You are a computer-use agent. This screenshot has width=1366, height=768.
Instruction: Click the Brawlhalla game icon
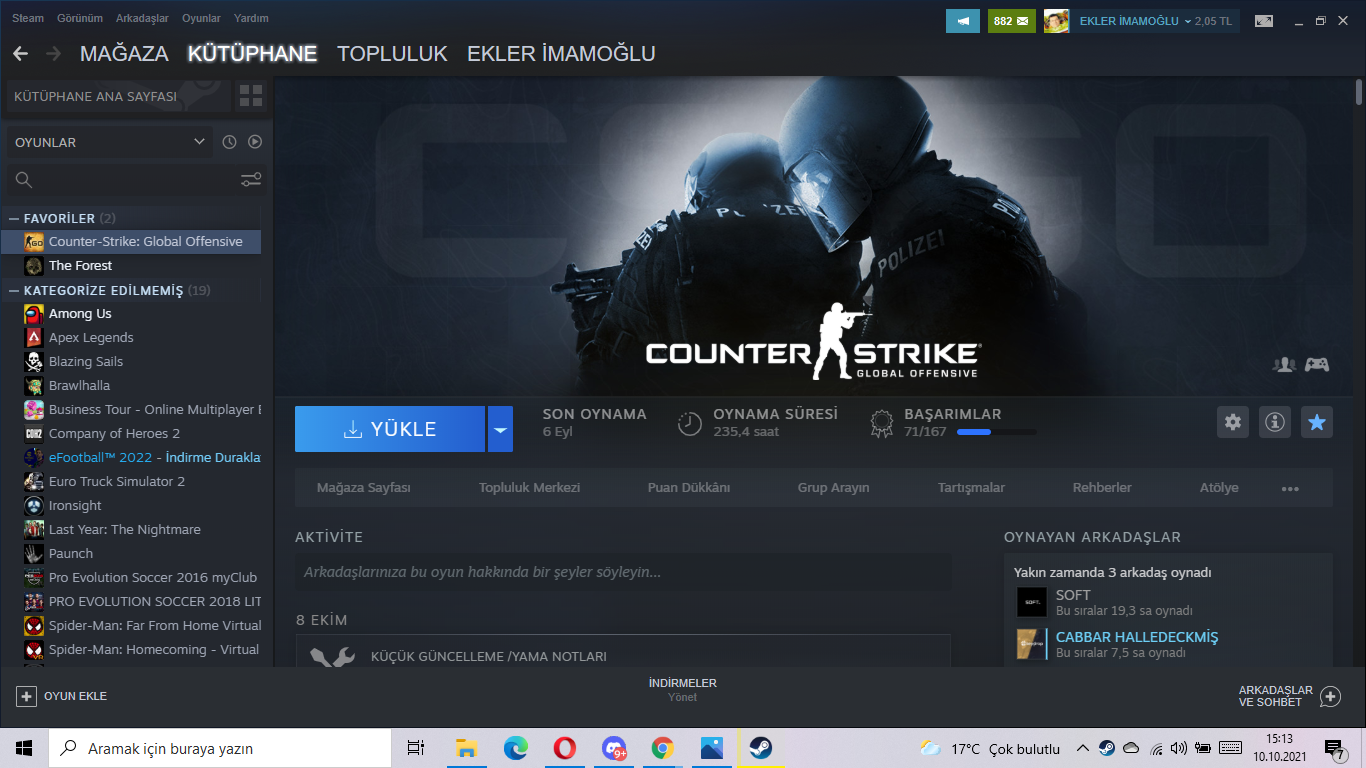click(x=34, y=385)
